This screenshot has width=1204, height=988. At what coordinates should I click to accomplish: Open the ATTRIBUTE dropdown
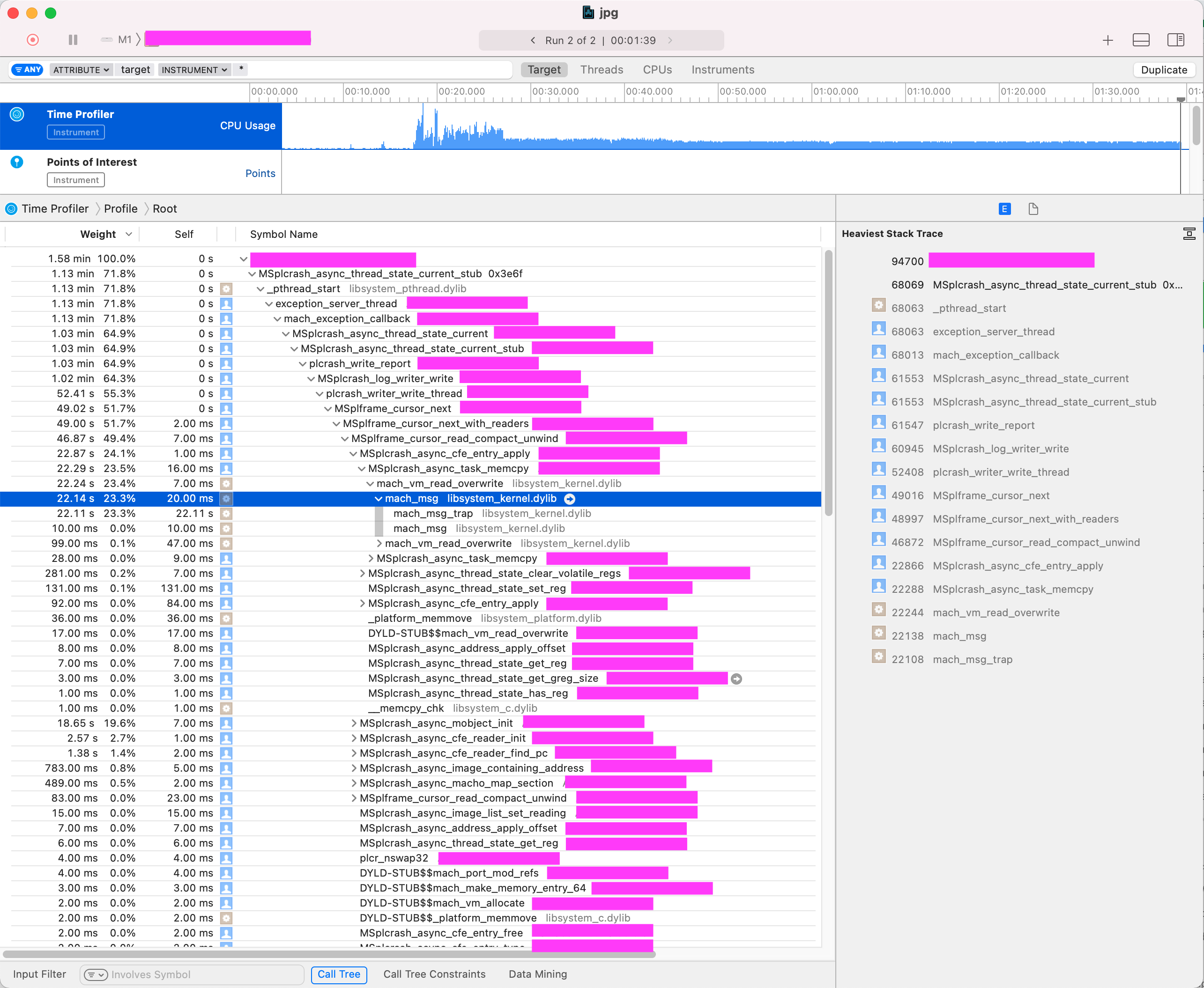point(81,70)
